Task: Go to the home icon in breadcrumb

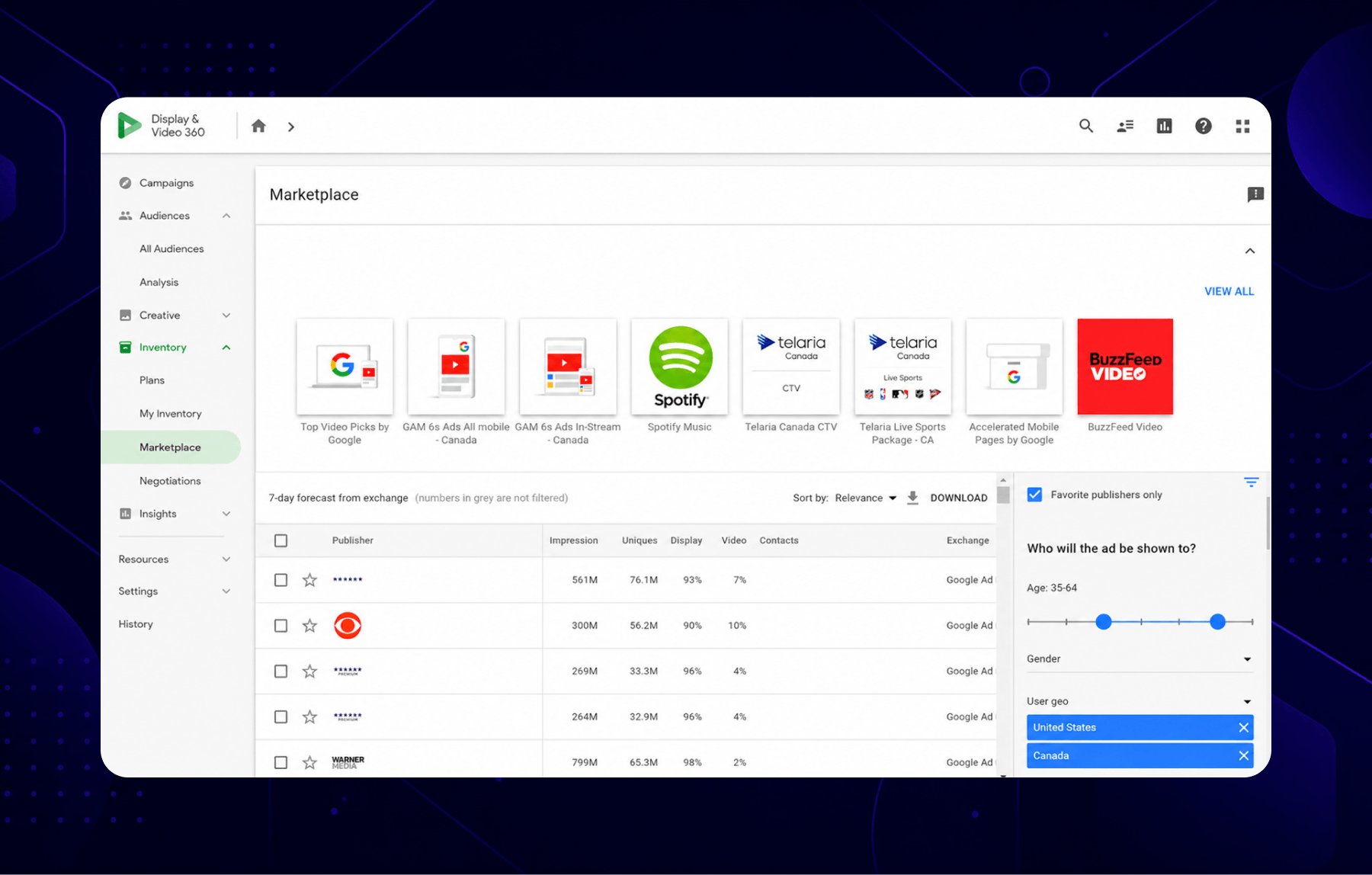Action: (x=258, y=126)
